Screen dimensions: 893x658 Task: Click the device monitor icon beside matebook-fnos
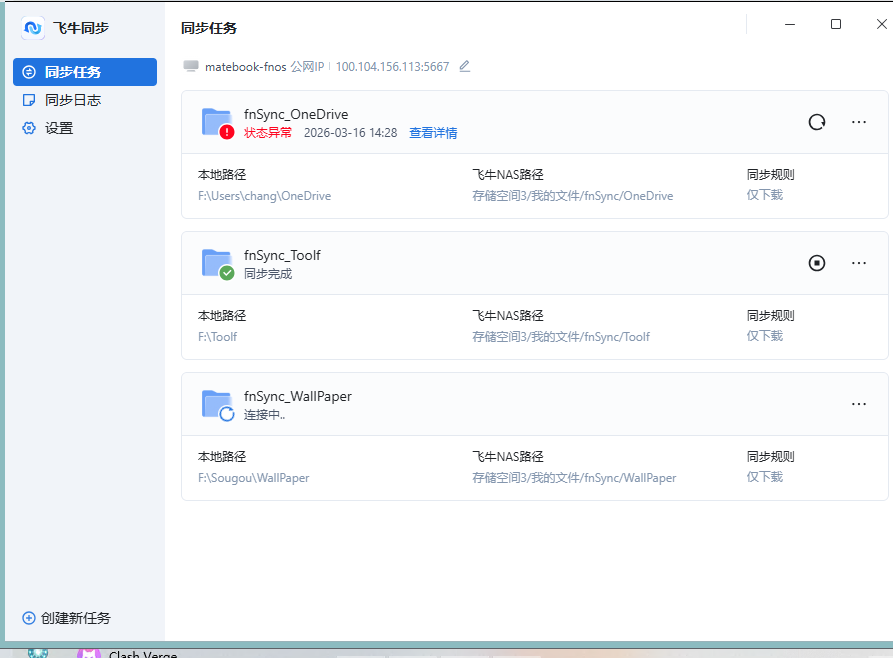(x=191, y=67)
